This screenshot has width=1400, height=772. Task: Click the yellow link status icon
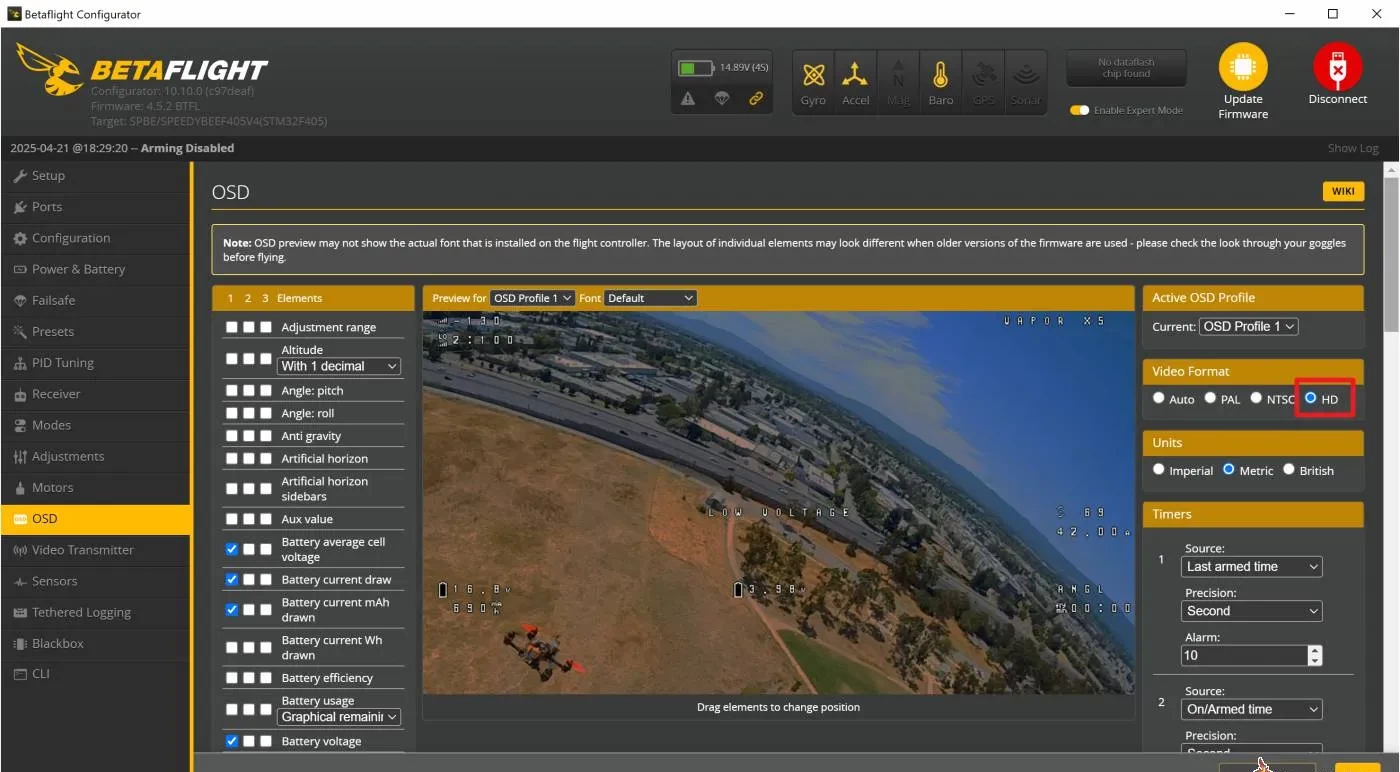tap(756, 98)
